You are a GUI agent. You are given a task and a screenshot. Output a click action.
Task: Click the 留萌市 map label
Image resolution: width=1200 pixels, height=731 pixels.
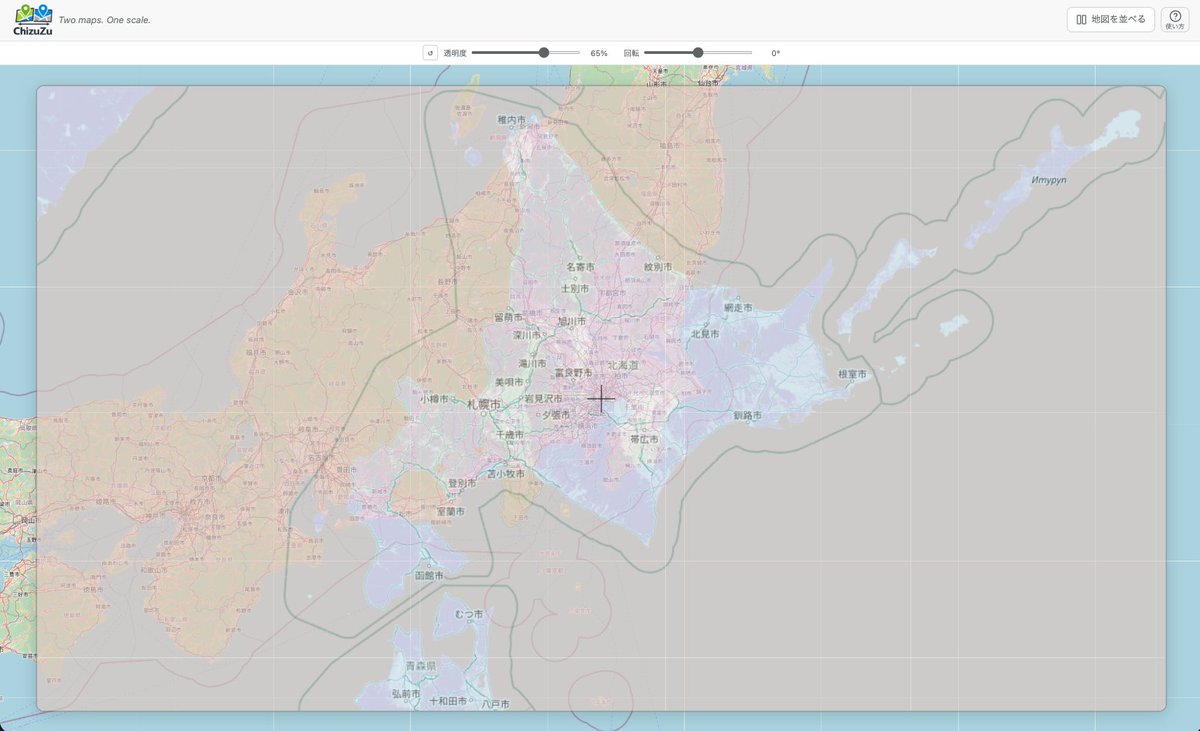point(509,318)
